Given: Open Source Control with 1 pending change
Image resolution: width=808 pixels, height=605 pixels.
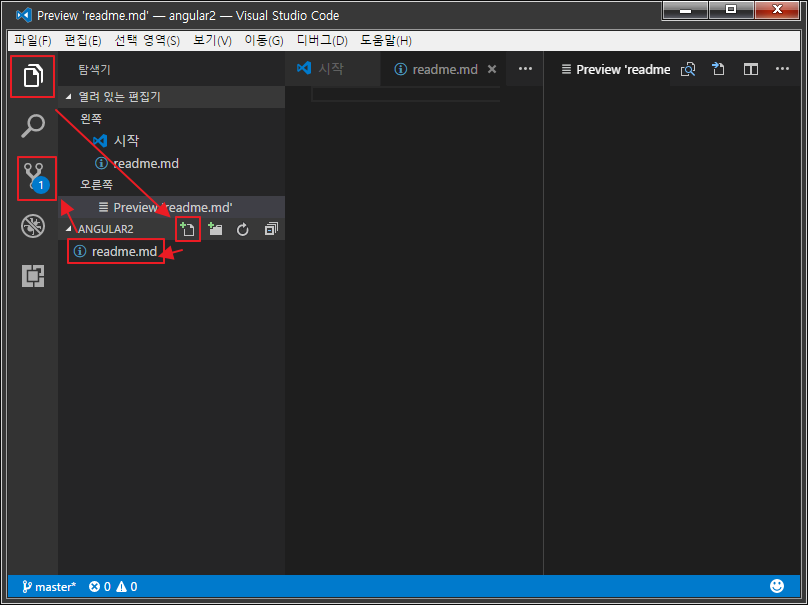Looking at the screenshot, I should 34,177.
